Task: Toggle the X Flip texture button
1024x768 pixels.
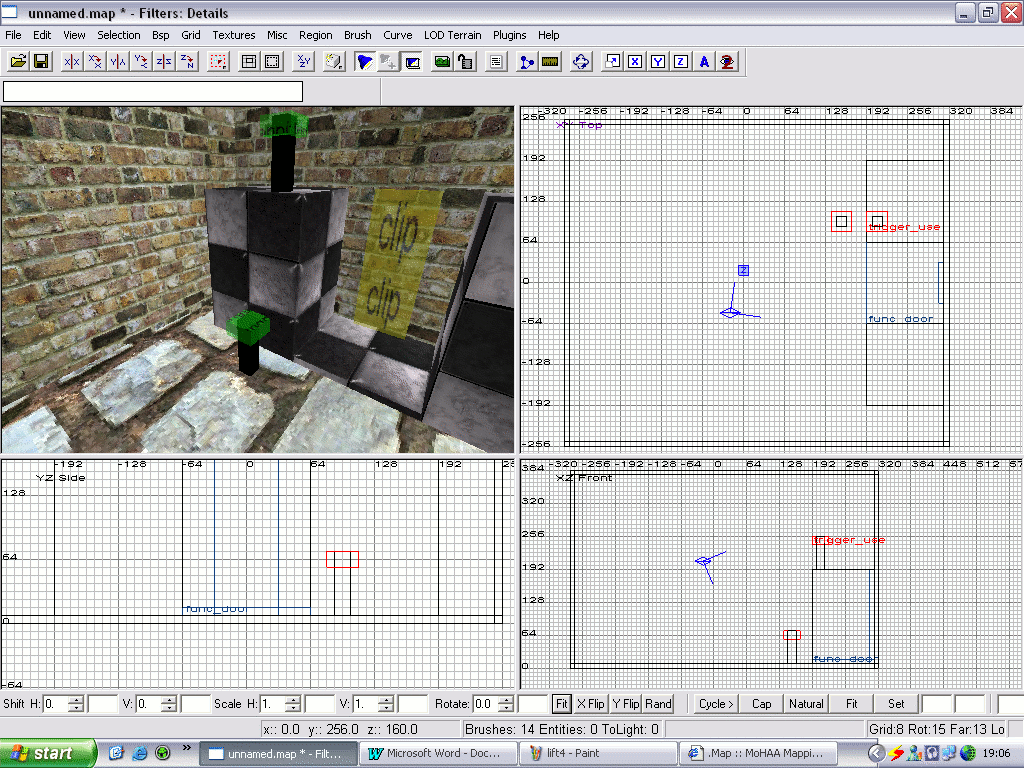Action: 590,704
